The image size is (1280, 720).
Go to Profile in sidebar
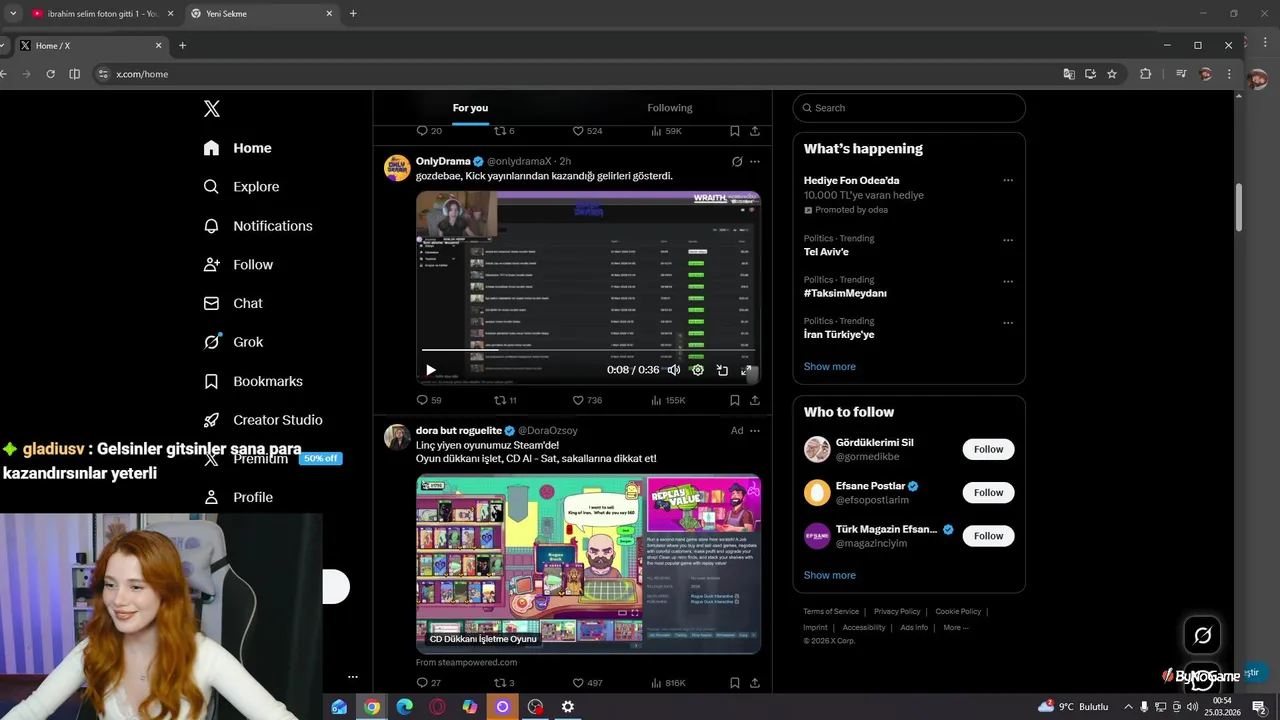(x=238, y=497)
